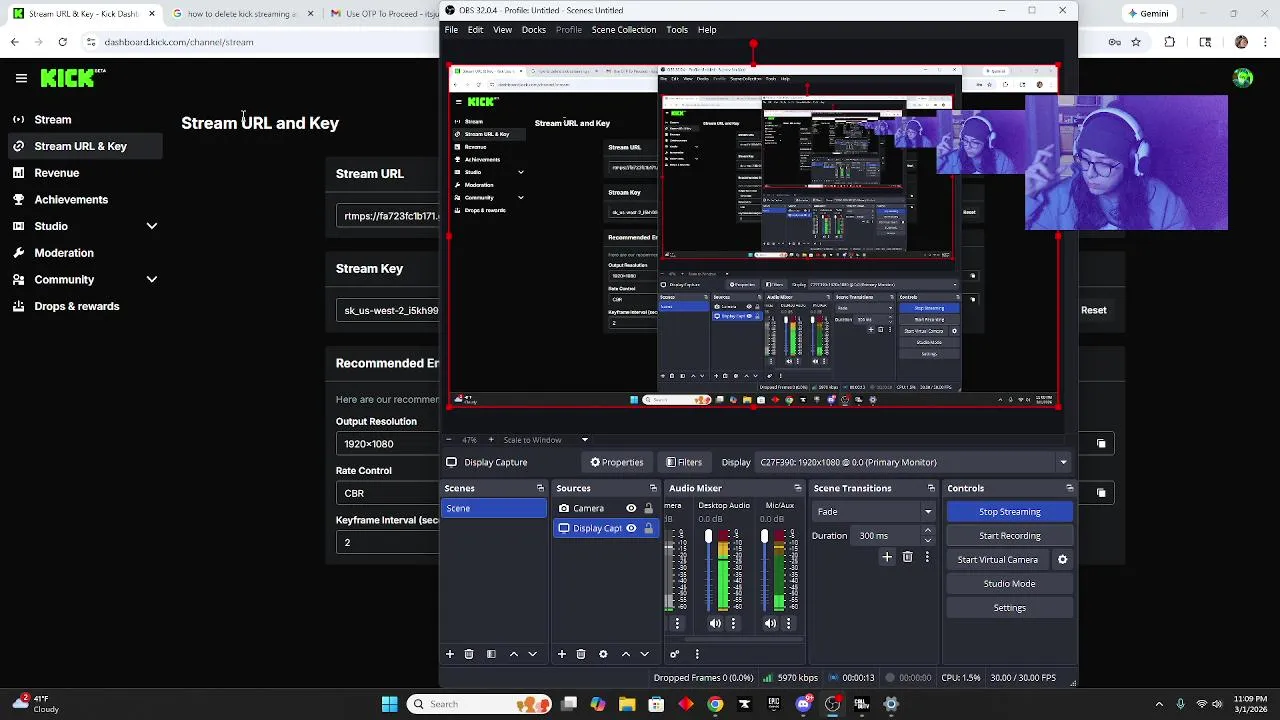Pop out the Audio Mixer dock
Screen dimensions: 1280x720
tap(798, 488)
